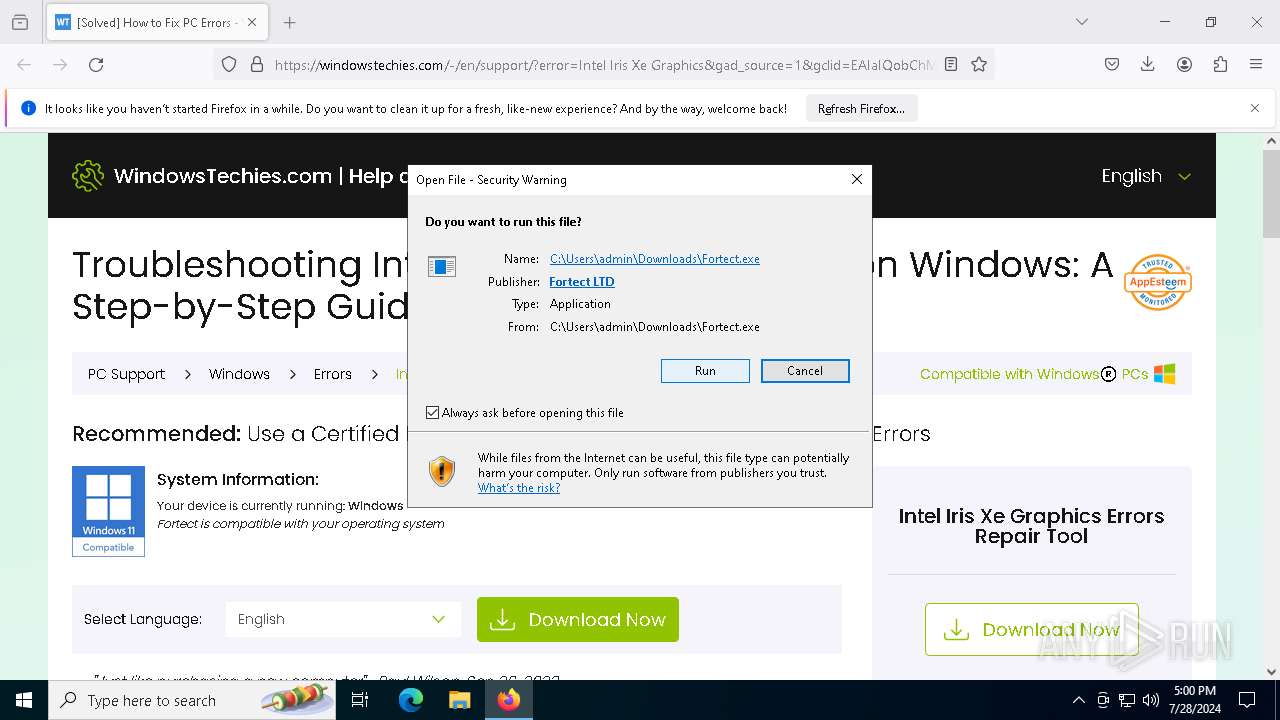Click the green Download Now button
The width and height of the screenshot is (1280, 720).
click(578, 620)
